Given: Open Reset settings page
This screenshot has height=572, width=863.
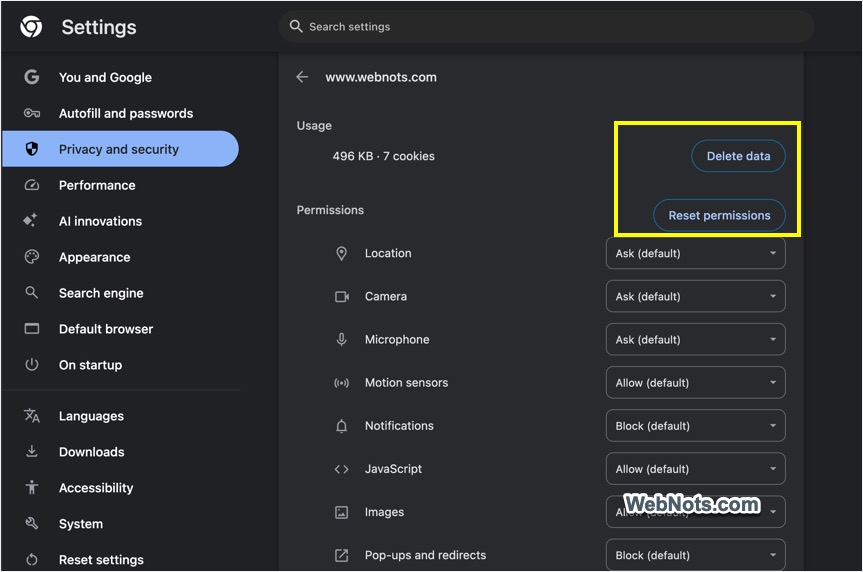Looking at the screenshot, I should [120, 559].
